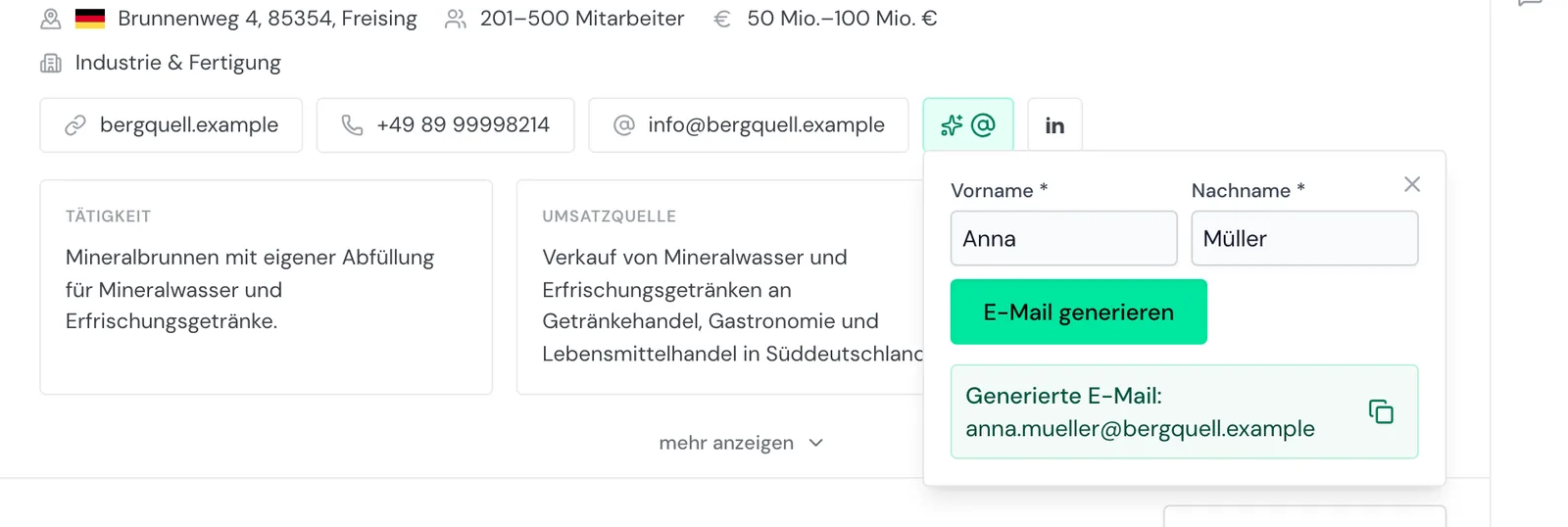Image resolution: width=1568 pixels, height=527 pixels.
Task: Click the generated email anna.mueller@bergquell.example text
Action: pyautogui.click(x=1140, y=428)
